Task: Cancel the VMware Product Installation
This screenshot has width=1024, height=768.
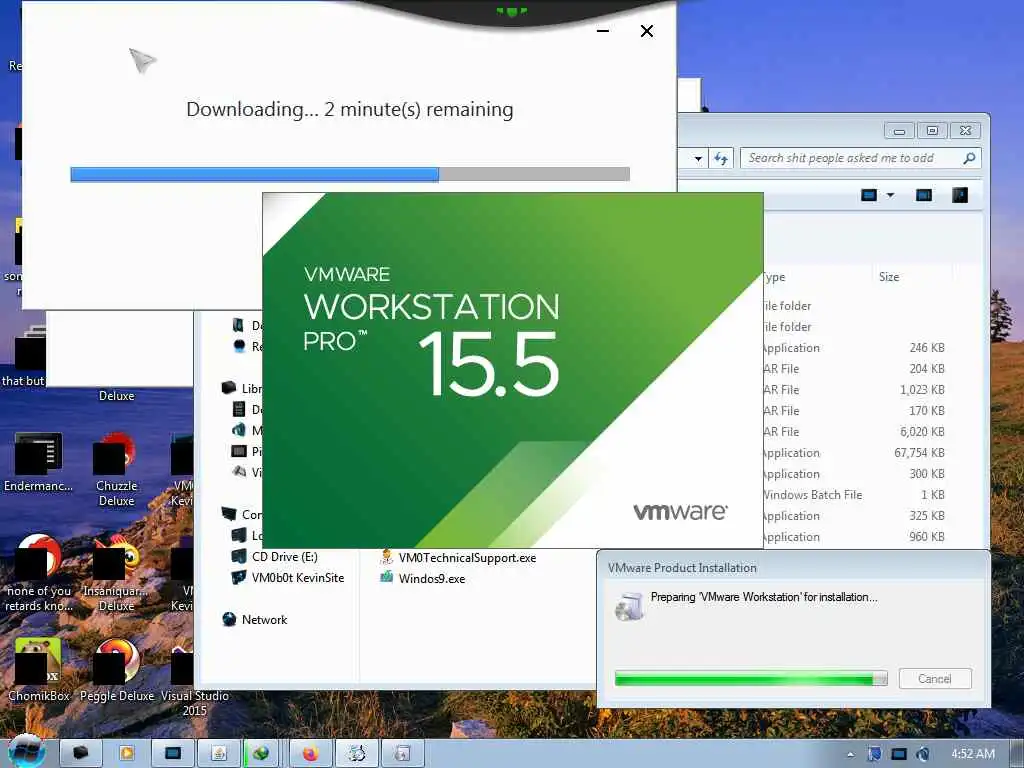Action: coord(935,679)
